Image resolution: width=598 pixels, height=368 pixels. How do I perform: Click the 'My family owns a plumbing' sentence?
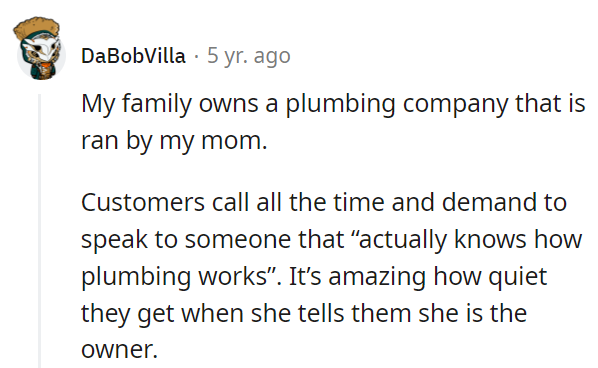pos(333,104)
